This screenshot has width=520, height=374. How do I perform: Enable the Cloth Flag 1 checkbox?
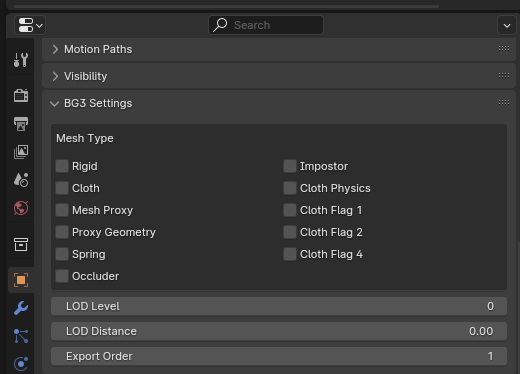coord(290,210)
